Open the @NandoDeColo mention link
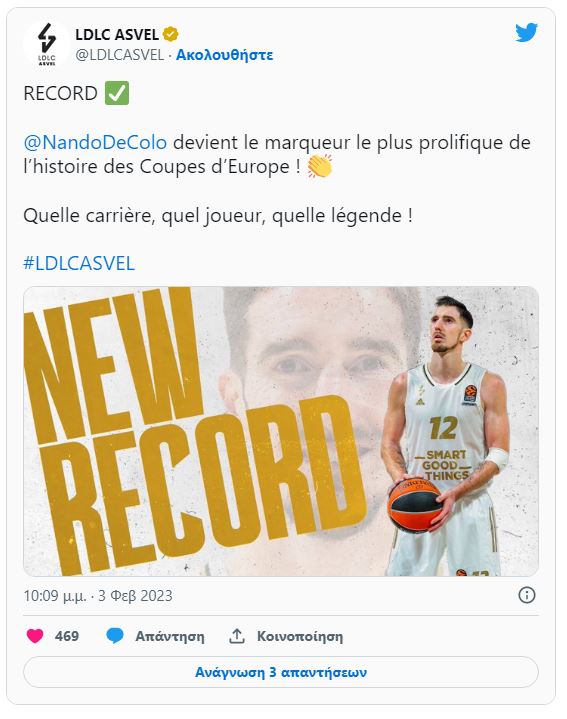 [x=95, y=142]
